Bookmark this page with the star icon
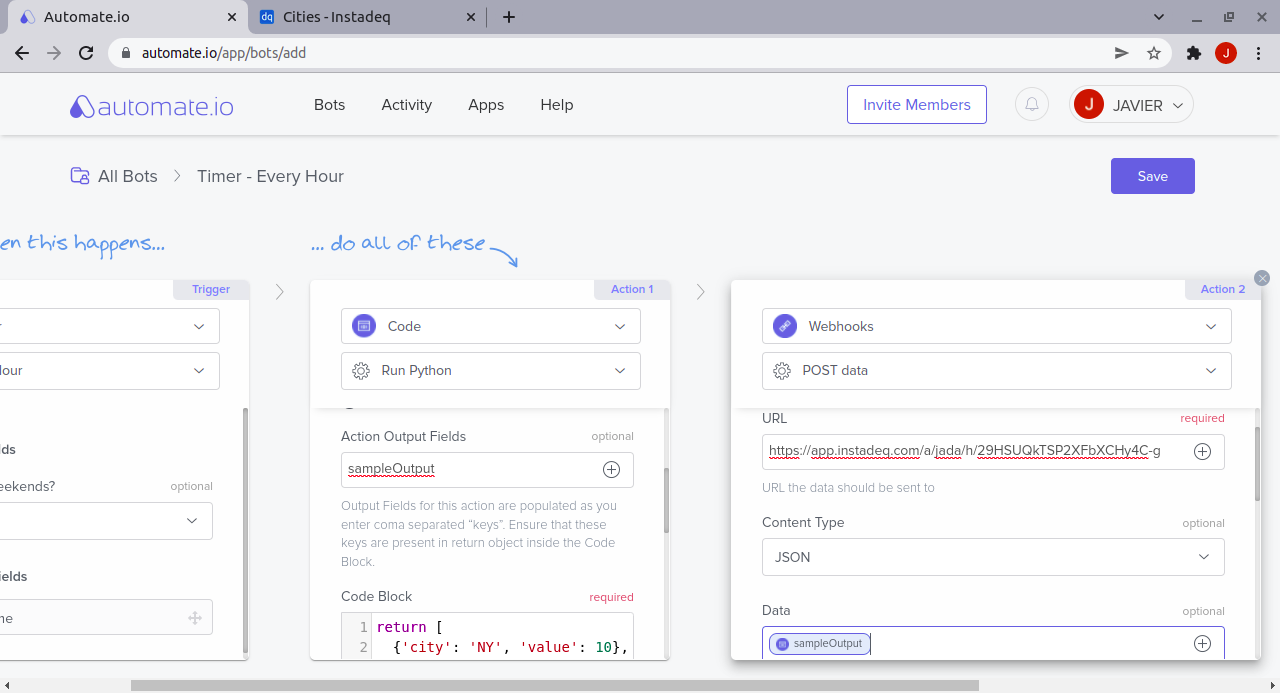Viewport: 1280px width, 693px height. pos(1154,53)
